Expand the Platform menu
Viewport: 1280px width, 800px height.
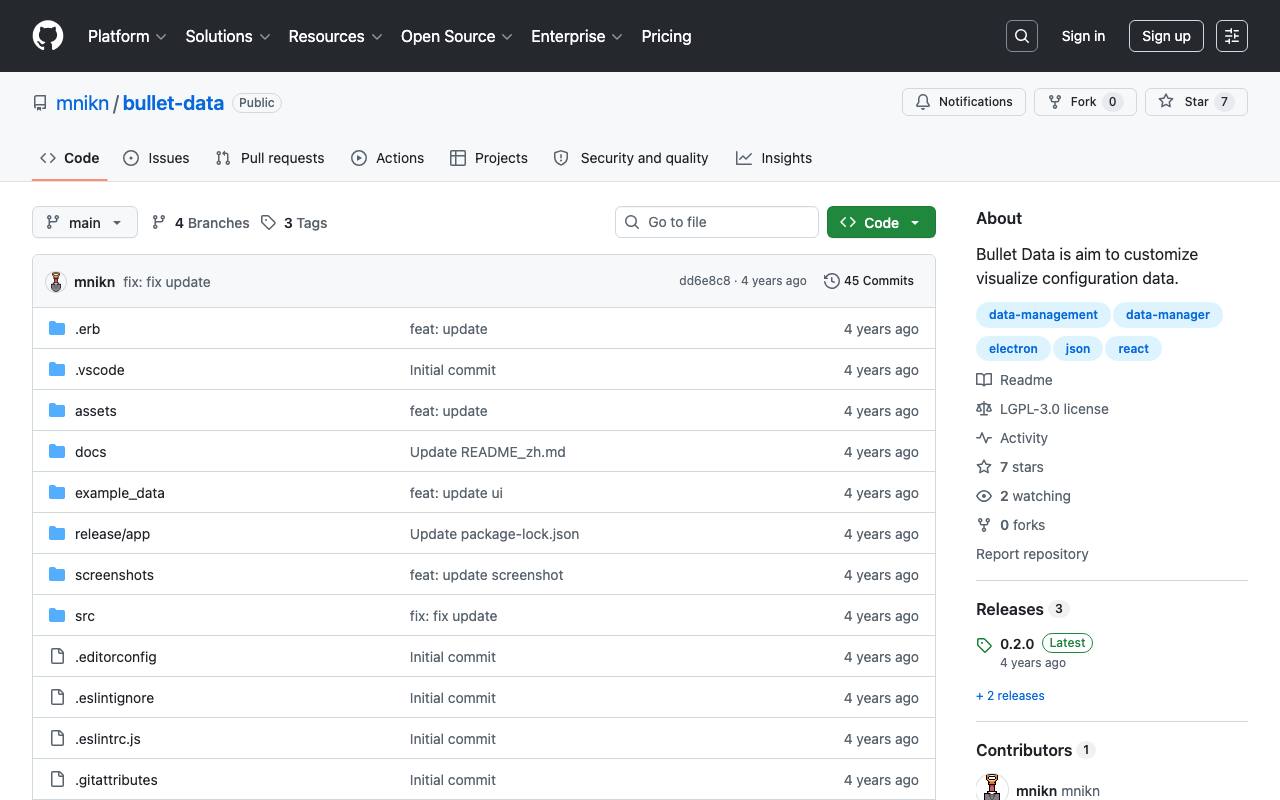(x=127, y=36)
